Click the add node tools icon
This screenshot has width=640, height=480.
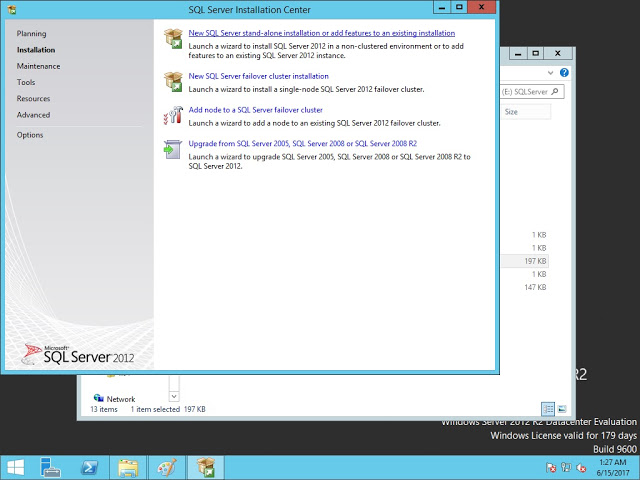(171, 115)
